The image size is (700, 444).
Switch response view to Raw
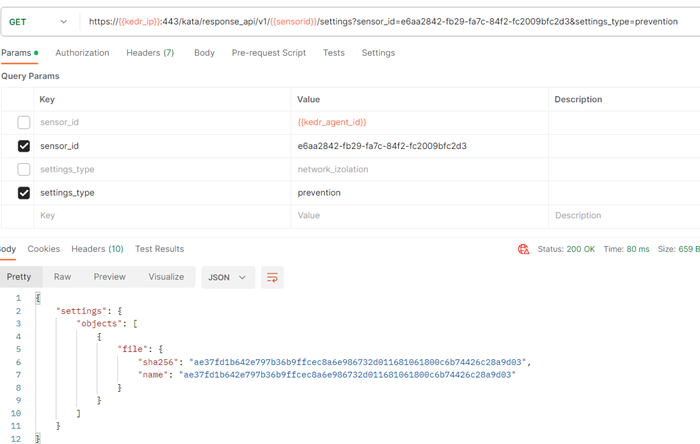tap(62, 277)
